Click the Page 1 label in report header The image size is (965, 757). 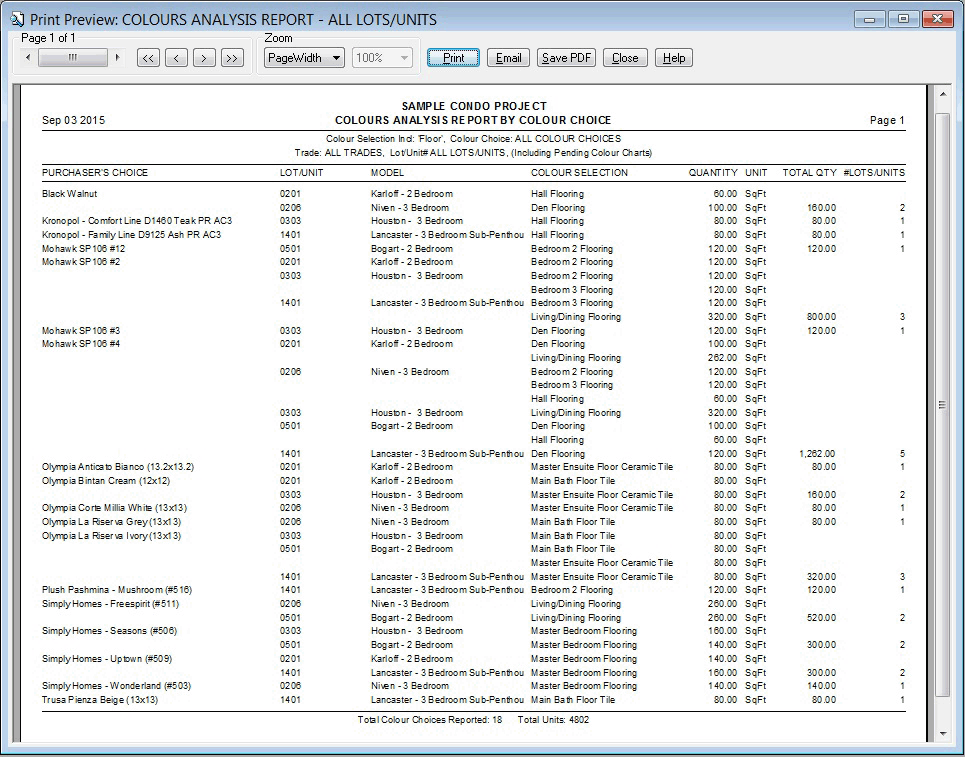[x=887, y=121]
